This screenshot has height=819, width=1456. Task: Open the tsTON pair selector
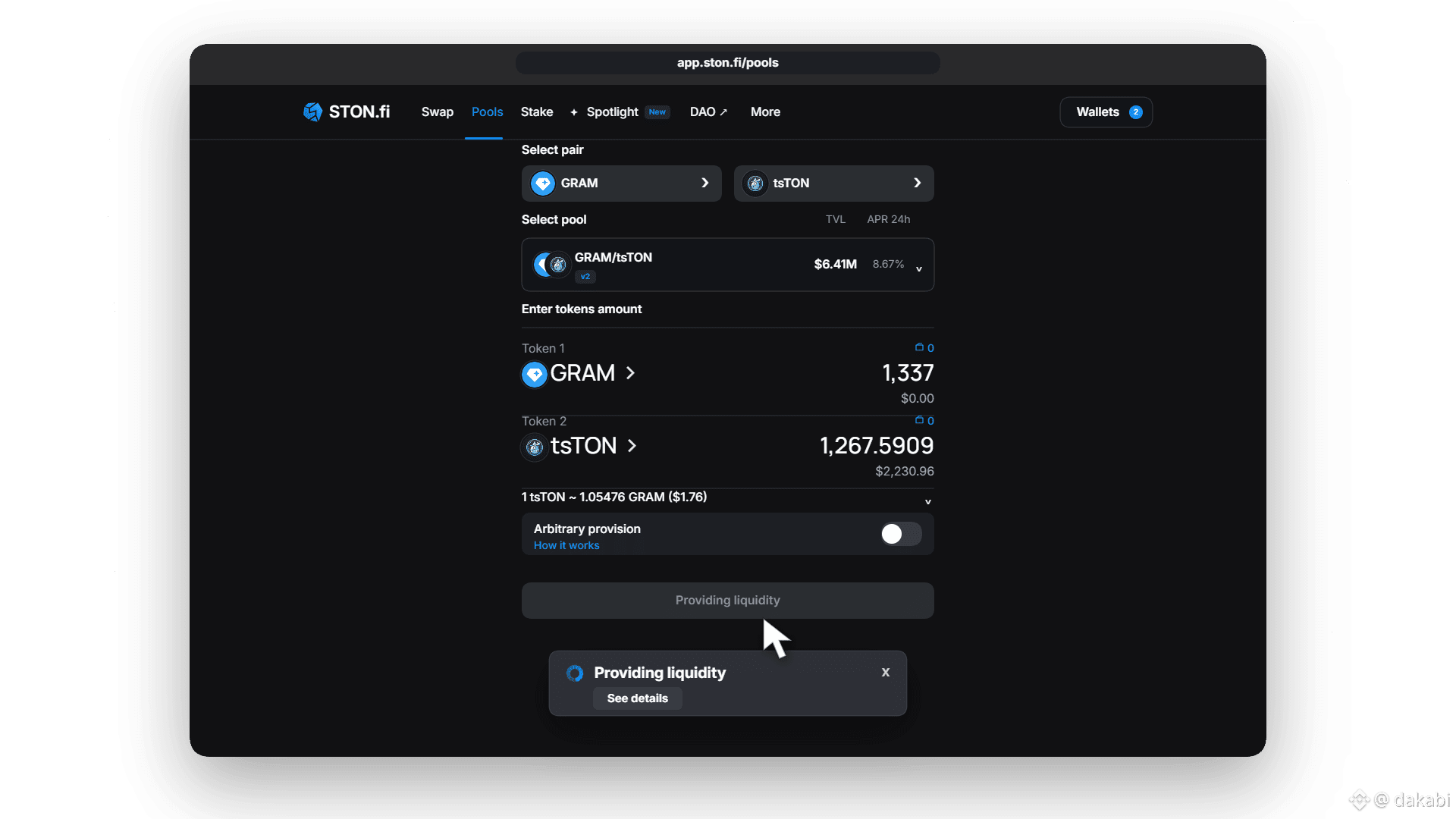tap(833, 183)
